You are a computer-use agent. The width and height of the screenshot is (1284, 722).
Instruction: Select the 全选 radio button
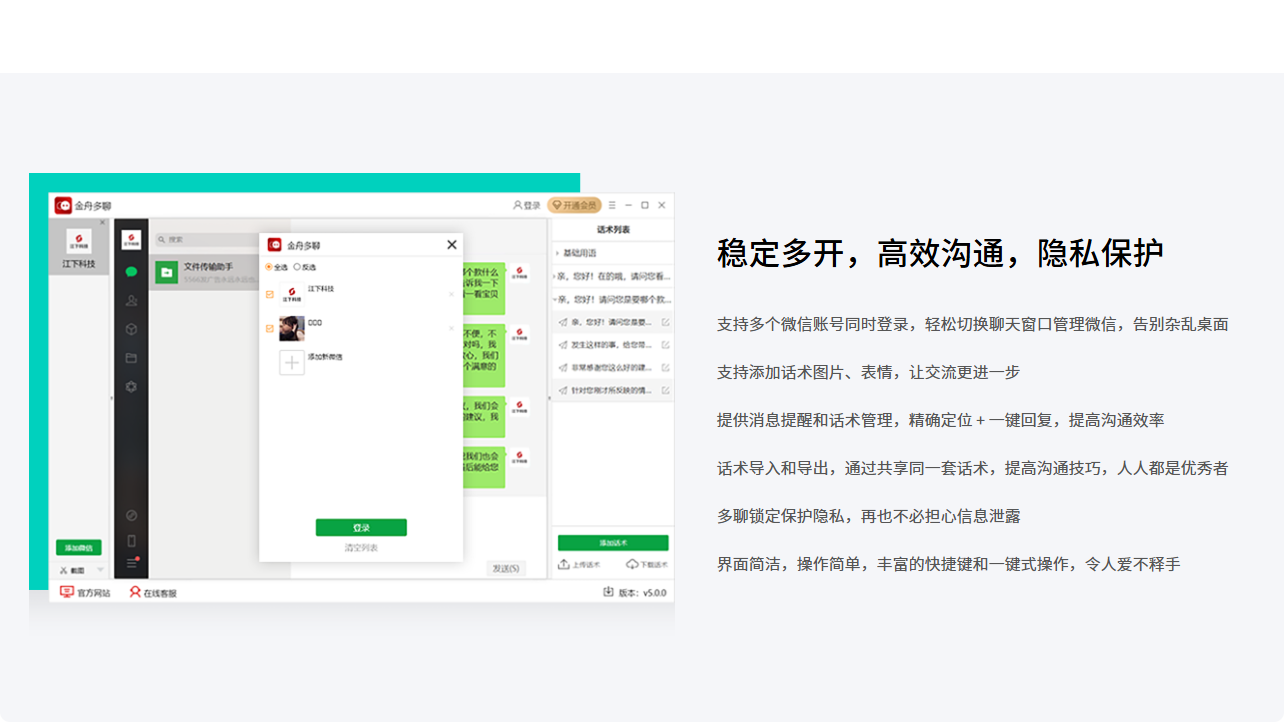[x=268, y=267]
